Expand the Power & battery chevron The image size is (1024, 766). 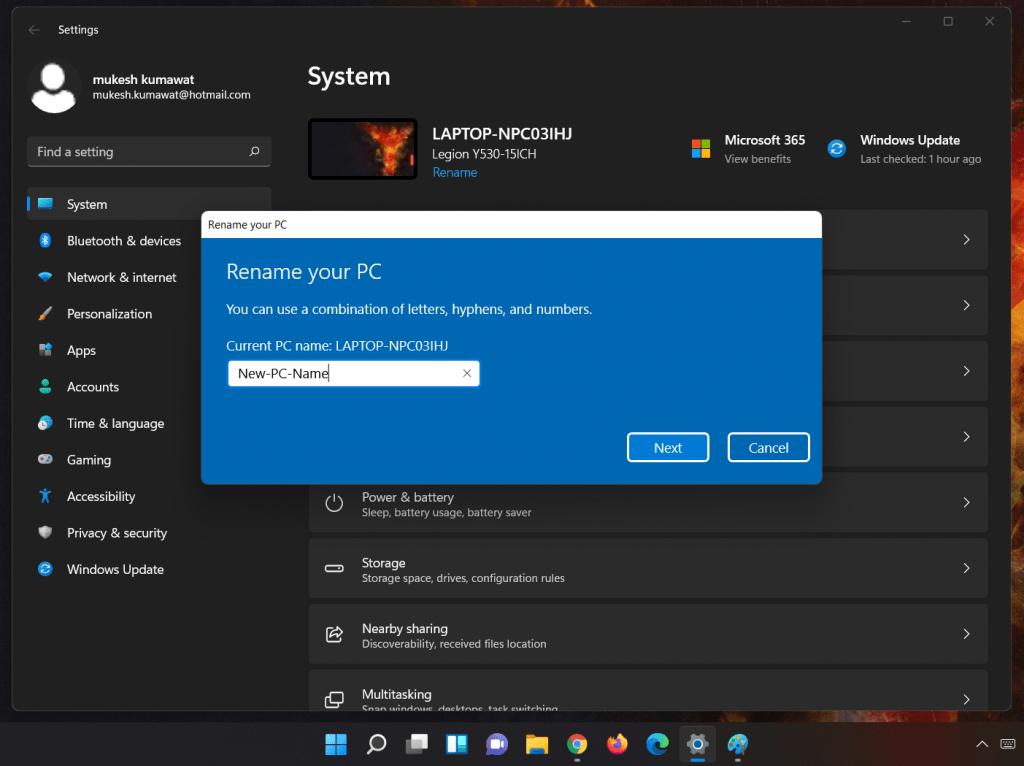click(966, 503)
